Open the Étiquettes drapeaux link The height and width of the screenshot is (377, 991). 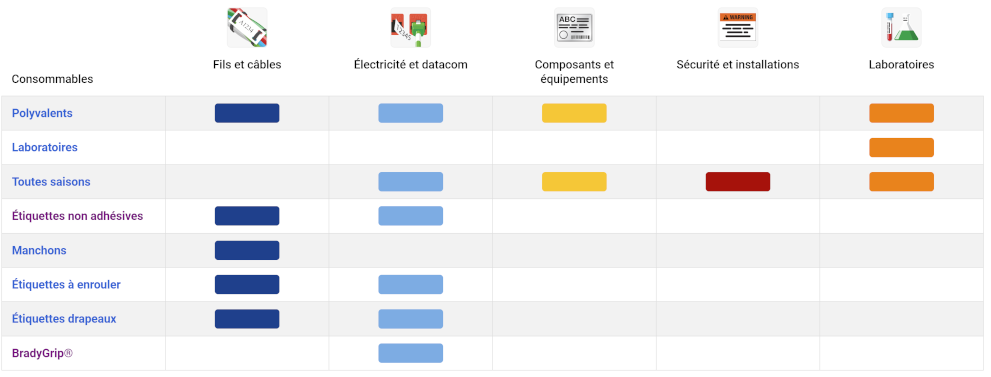(x=64, y=319)
